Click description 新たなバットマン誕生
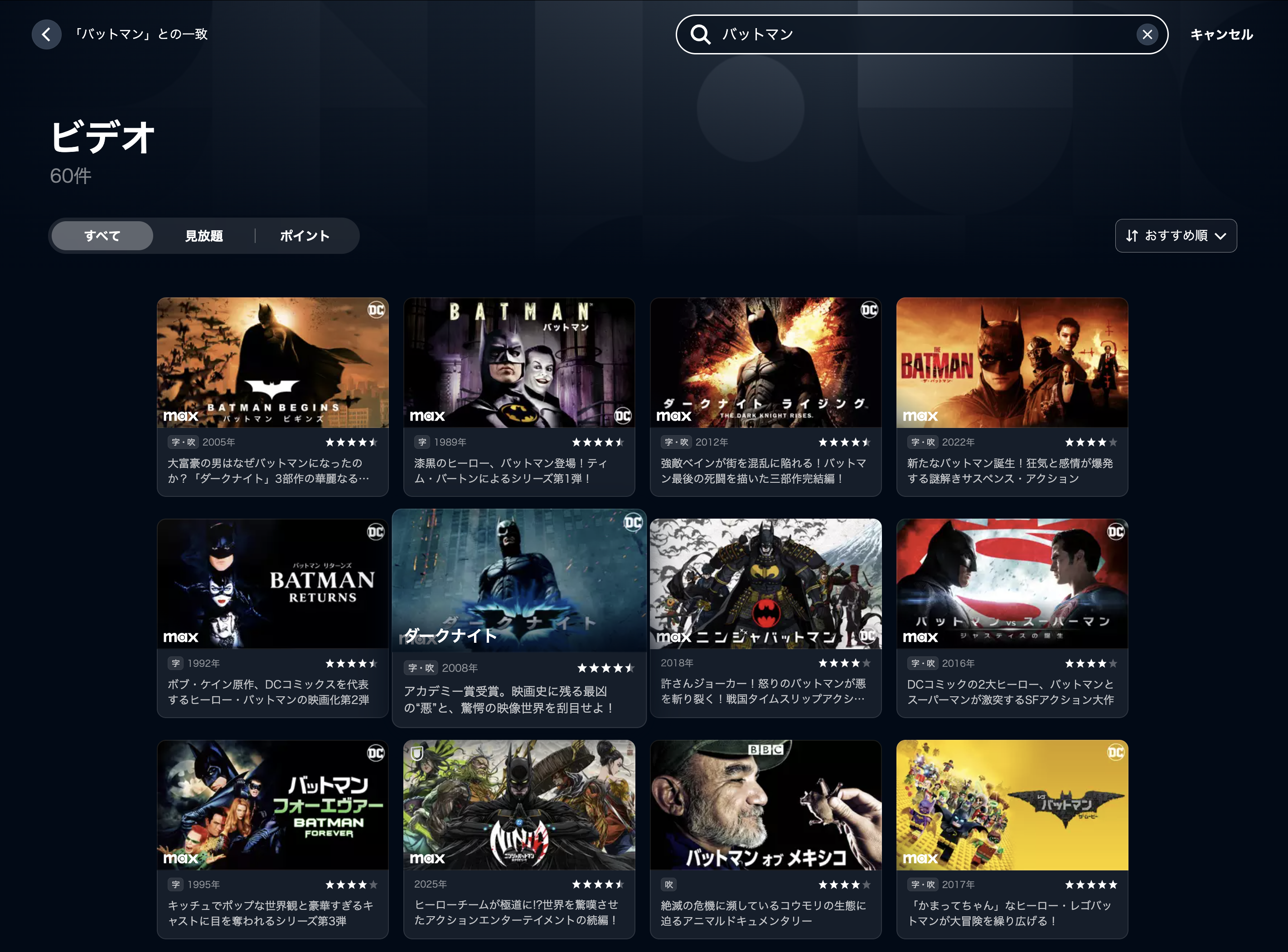This screenshot has width=1288, height=952. click(1010, 471)
